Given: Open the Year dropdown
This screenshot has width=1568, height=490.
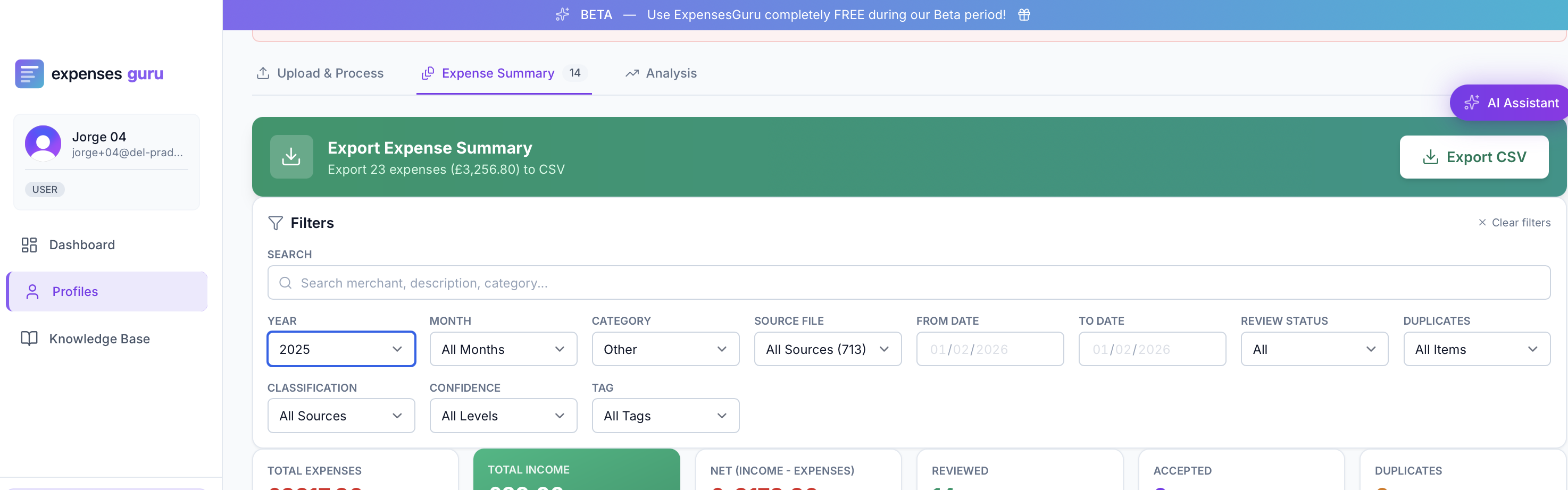Looking at the screenshot, I should (x=341, y=349).
